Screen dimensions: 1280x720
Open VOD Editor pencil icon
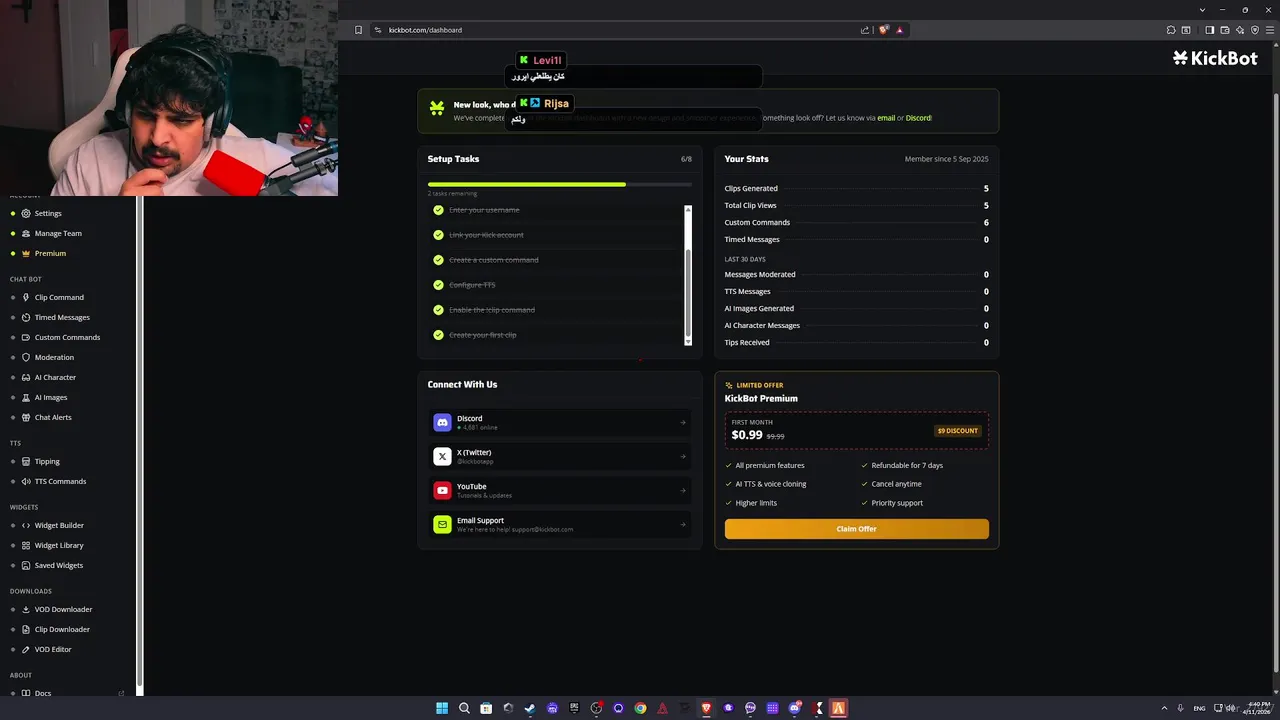26,649
